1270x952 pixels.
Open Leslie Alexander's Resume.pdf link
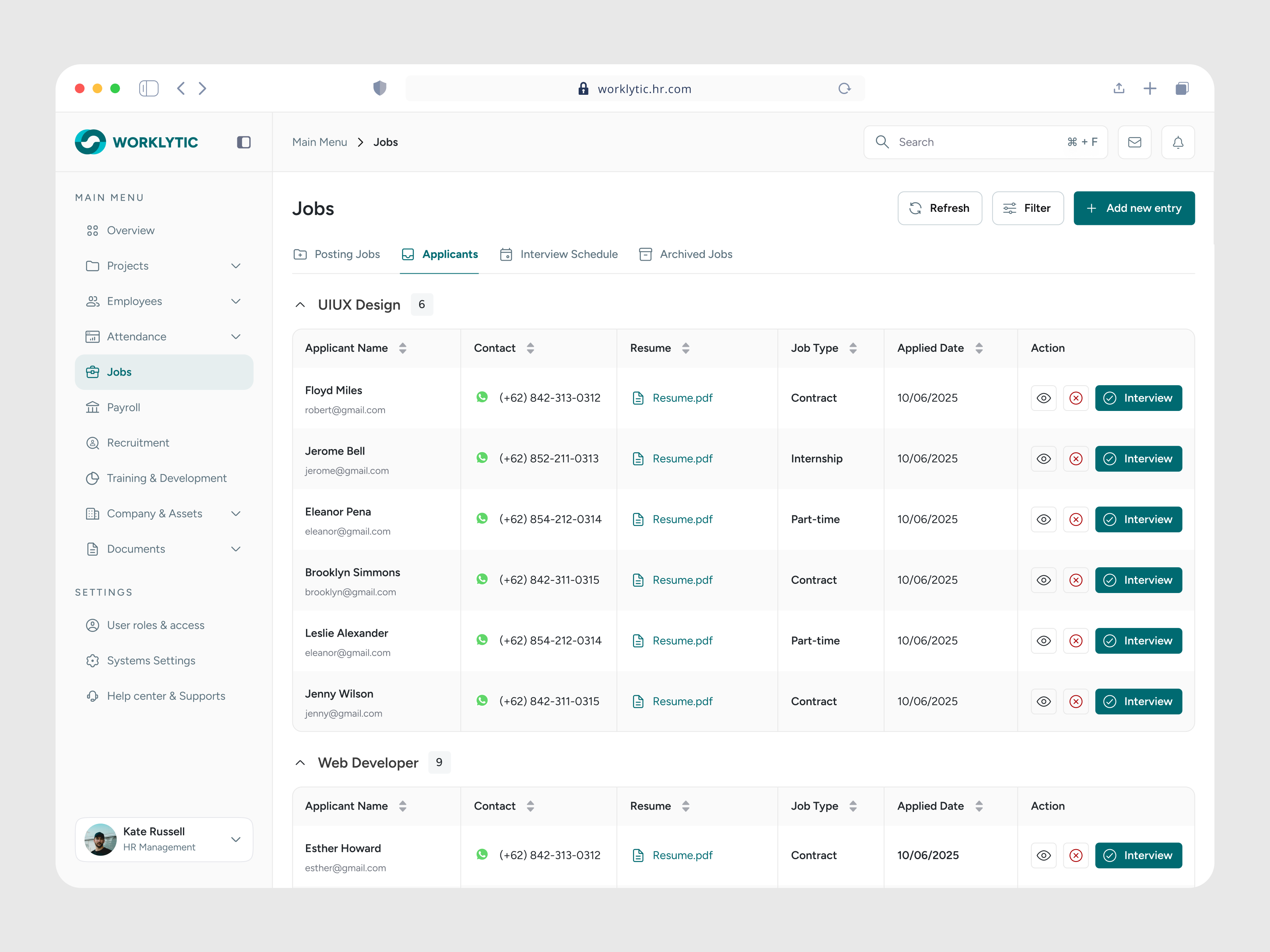tap(683, 640)
